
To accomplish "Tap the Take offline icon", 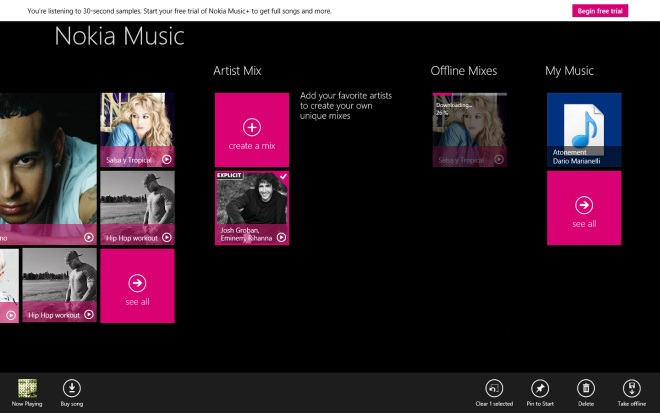I will 632,388.
